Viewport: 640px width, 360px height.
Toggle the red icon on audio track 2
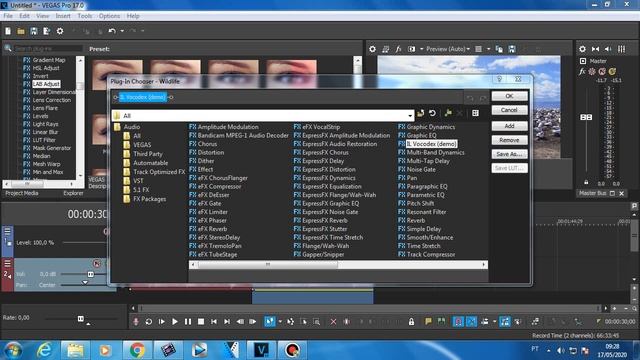[97, 263]
